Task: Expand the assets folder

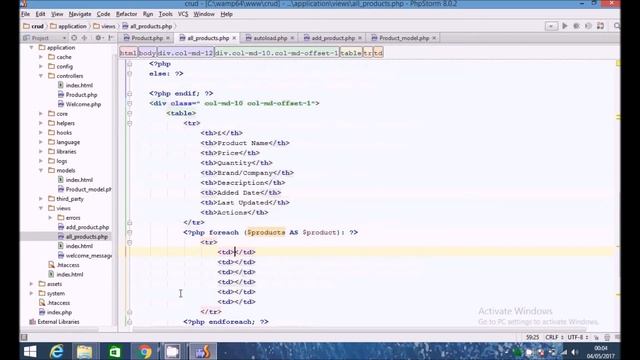Action: [x=31, y=284]
